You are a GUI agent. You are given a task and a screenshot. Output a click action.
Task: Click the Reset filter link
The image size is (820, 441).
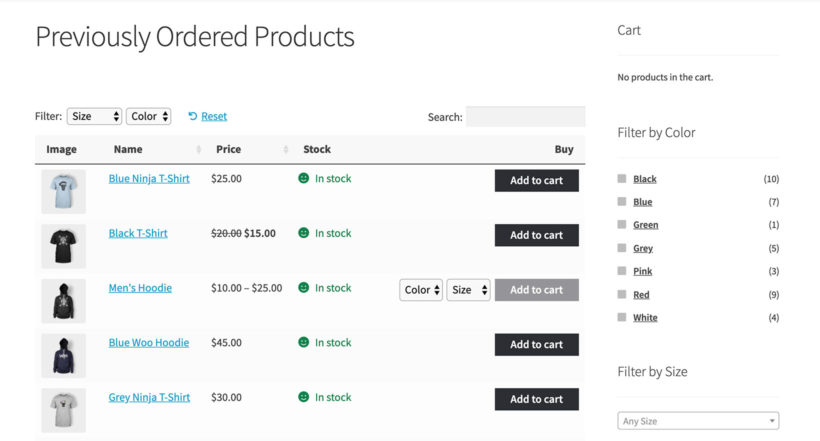pos(214,116)
